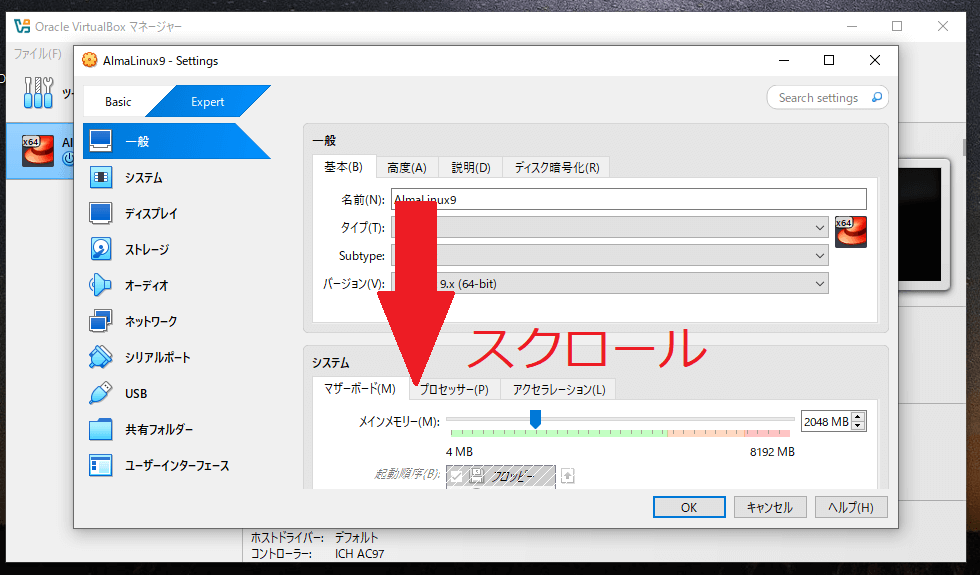
Task: Switch to the Expert settings mode tab
Action: pos(208,101)
